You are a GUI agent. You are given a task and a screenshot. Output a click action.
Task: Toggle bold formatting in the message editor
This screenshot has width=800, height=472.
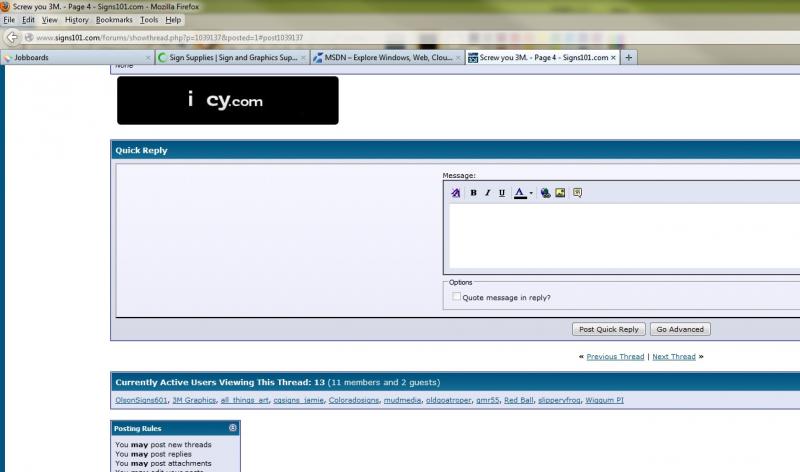pos(473,193)
